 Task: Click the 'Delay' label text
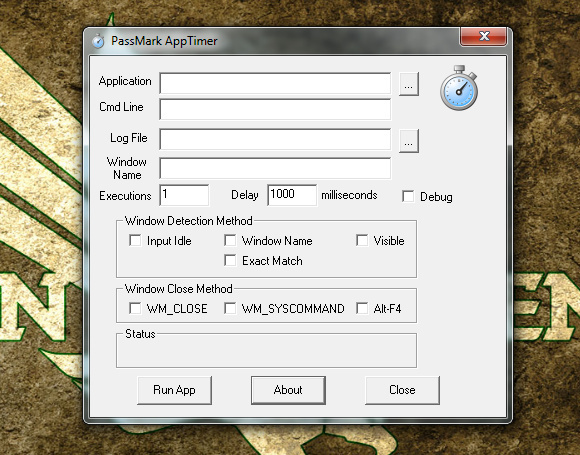[245, 195]
